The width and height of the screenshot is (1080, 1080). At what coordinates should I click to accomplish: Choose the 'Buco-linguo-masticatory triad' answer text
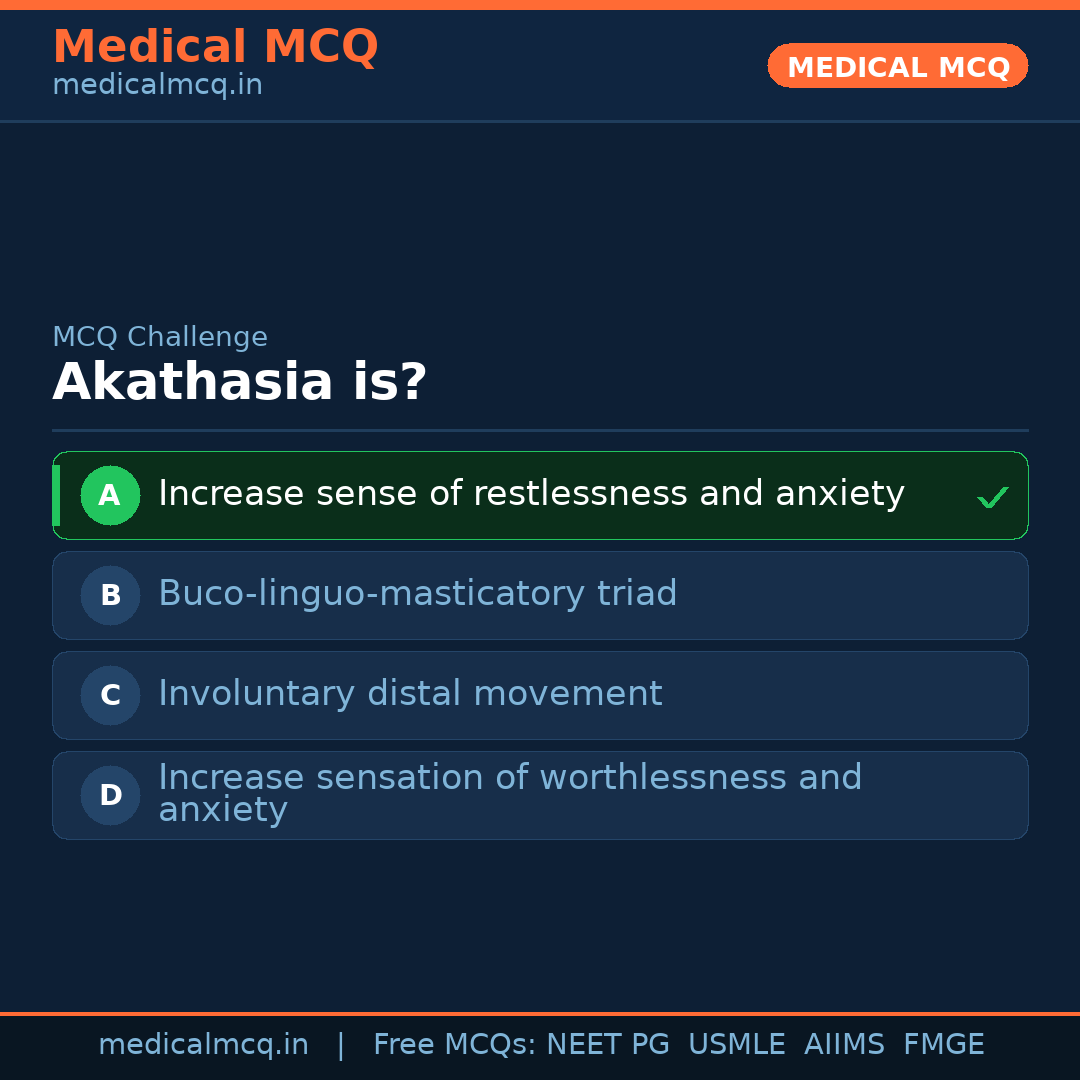pyautogui.click(x=417, y=594)
